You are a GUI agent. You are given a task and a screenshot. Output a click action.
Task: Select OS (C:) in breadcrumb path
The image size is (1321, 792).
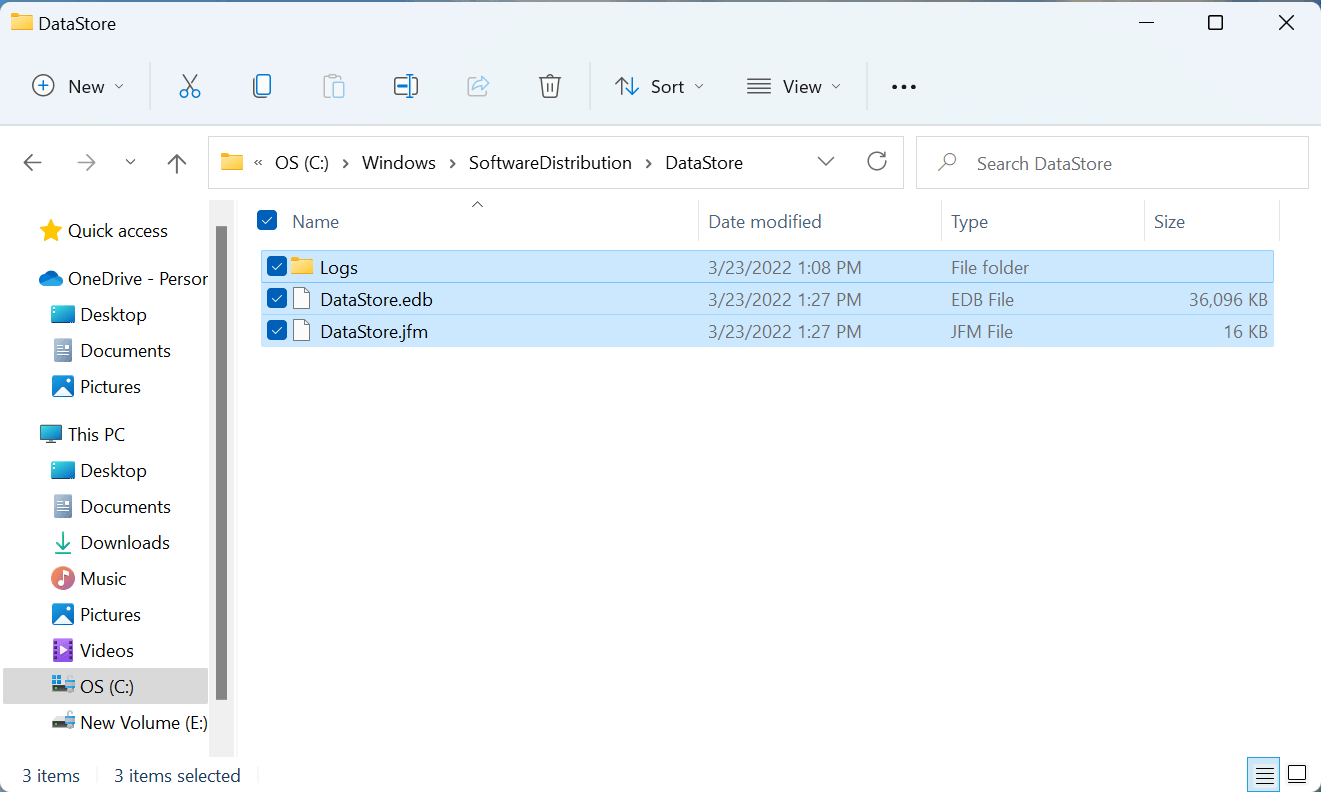coord(302,163)
